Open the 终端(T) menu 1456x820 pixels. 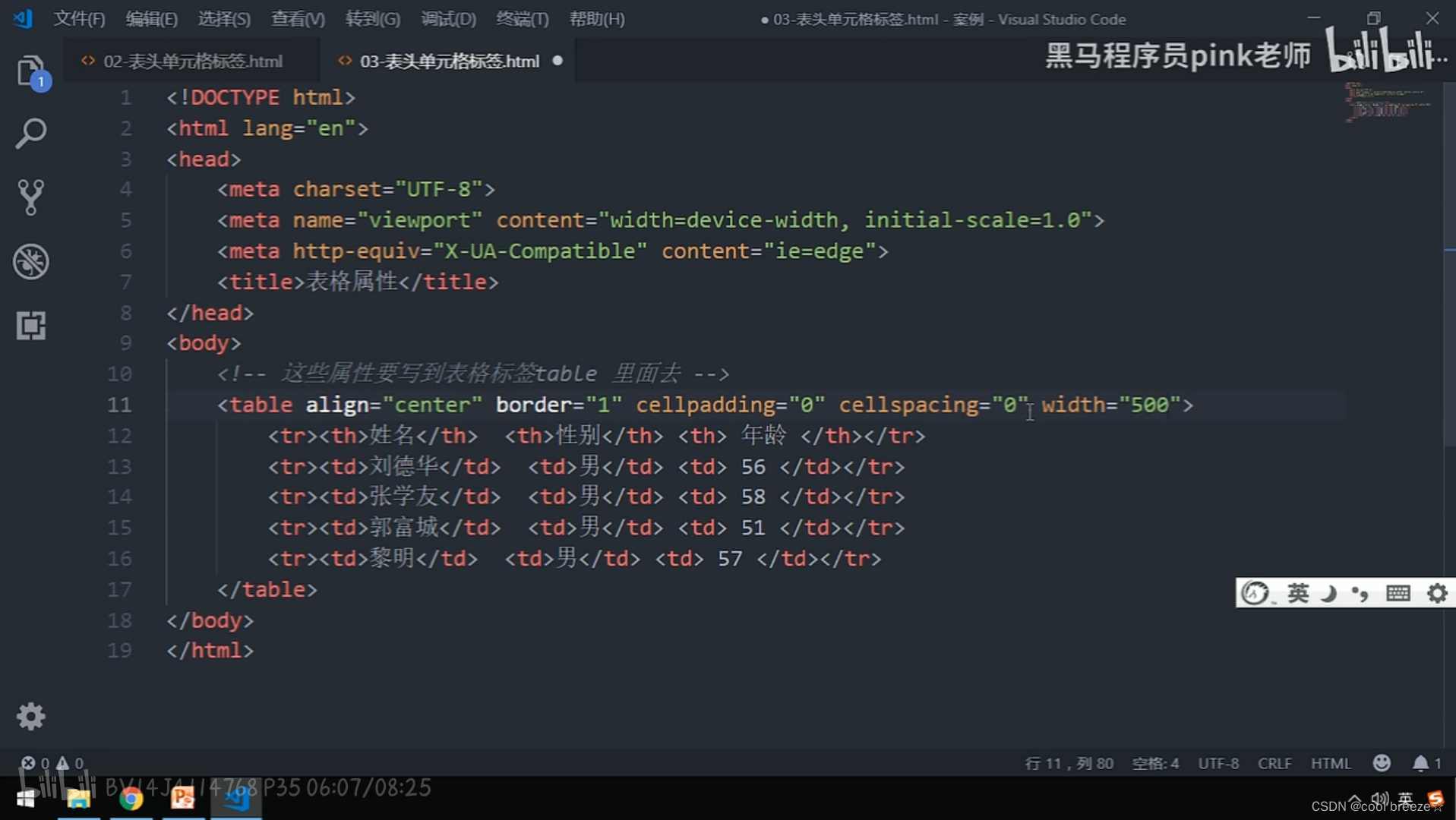tap(522, 19)
